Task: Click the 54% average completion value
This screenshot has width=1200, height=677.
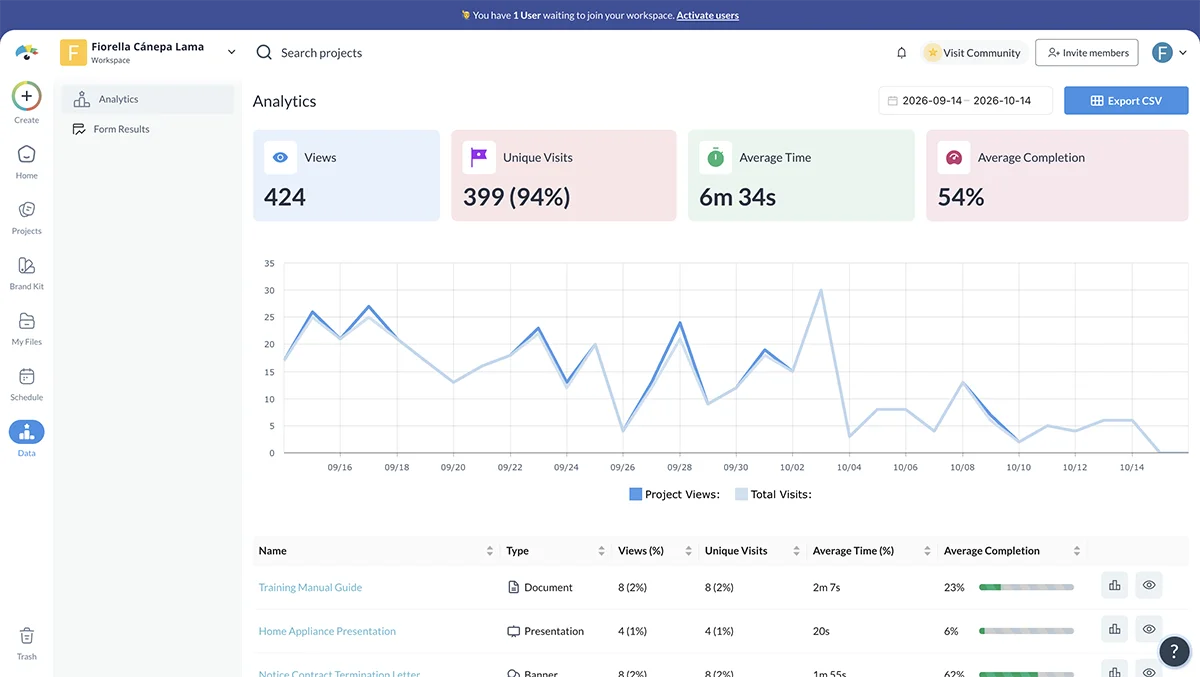Action: 961,197
